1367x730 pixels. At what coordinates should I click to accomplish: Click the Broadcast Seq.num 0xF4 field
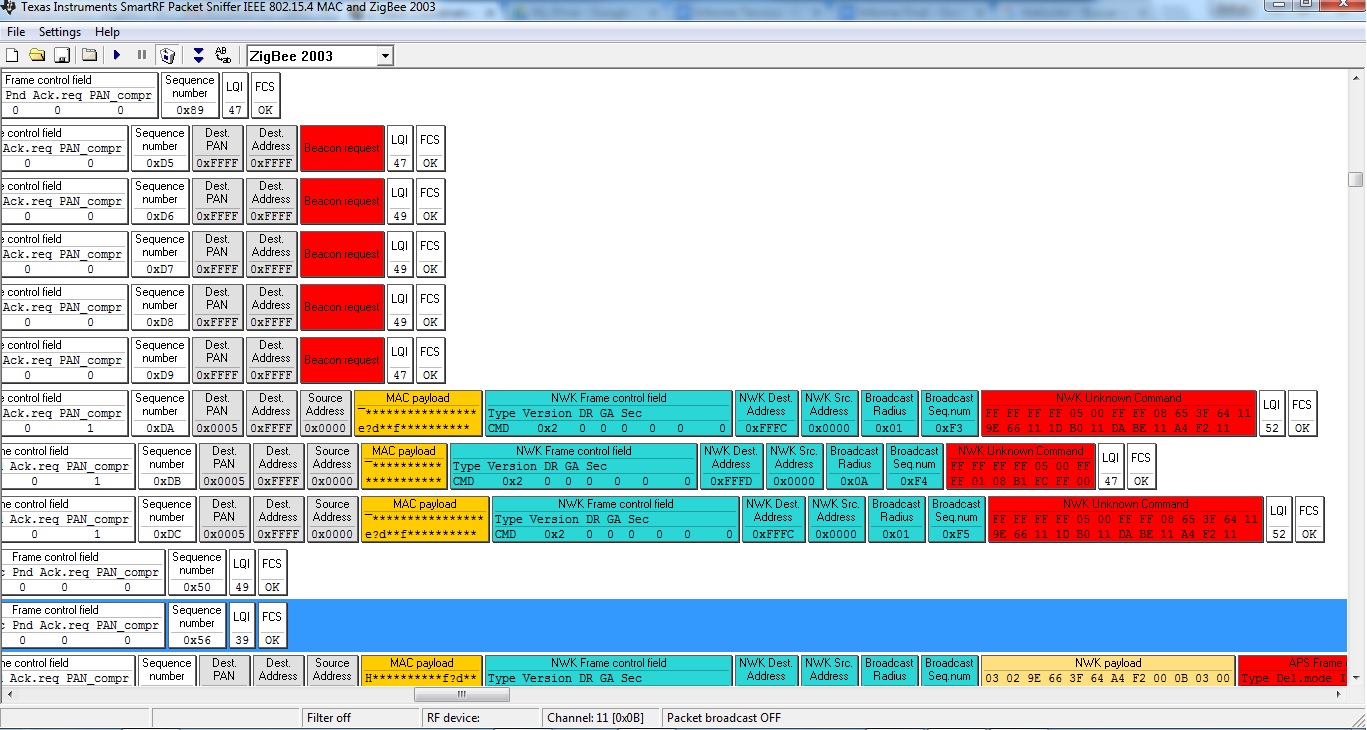coord(914,466)
